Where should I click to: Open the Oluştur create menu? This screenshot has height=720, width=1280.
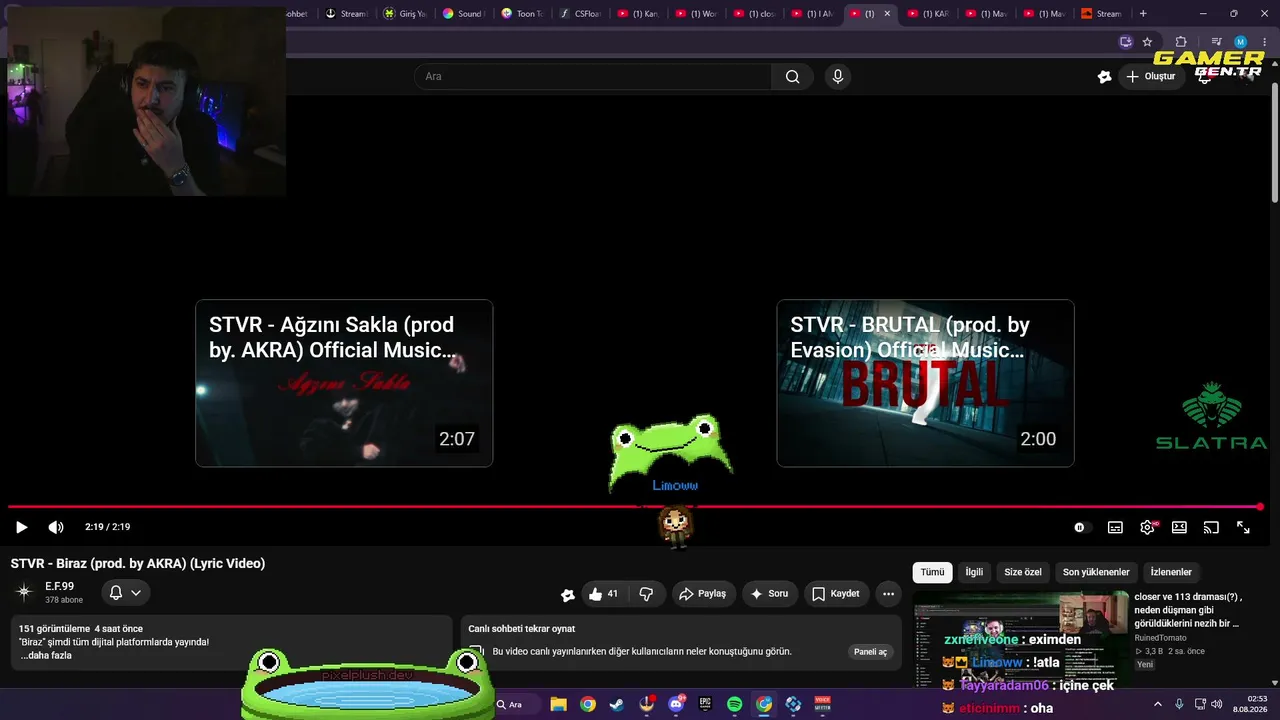[x=1150, y=77]
